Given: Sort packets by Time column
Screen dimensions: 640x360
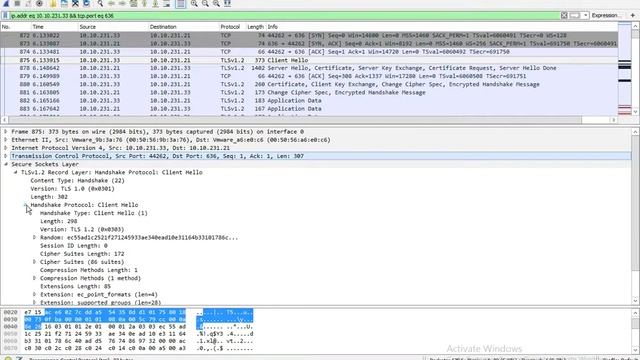Looking at the screenshot, I should click(54, 27).
